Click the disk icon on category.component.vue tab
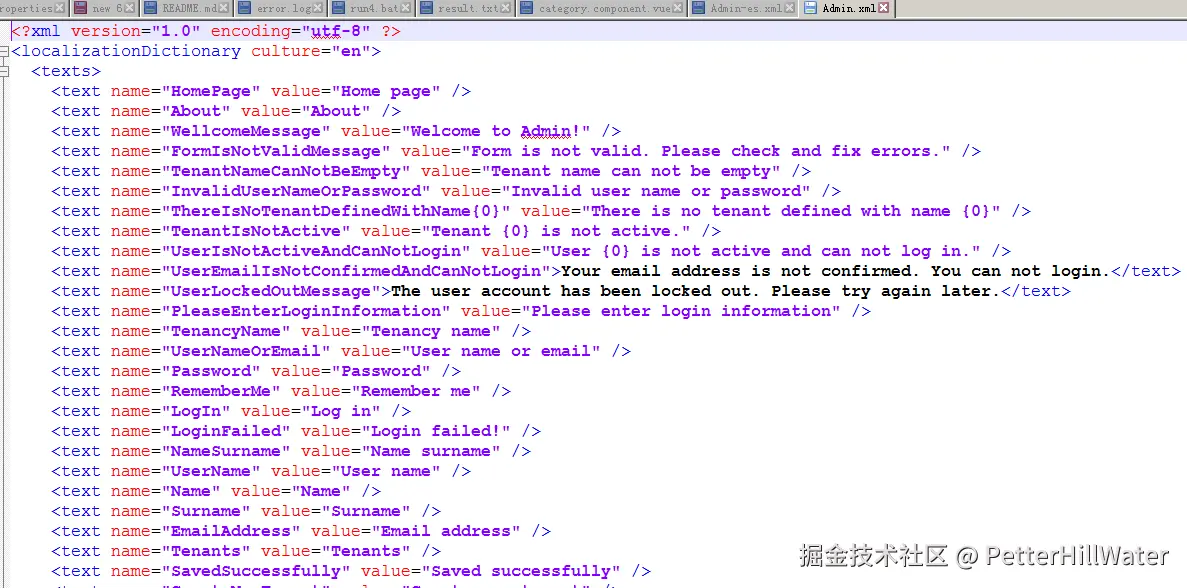Viewport: 1187px width, 588px height. 528,8
